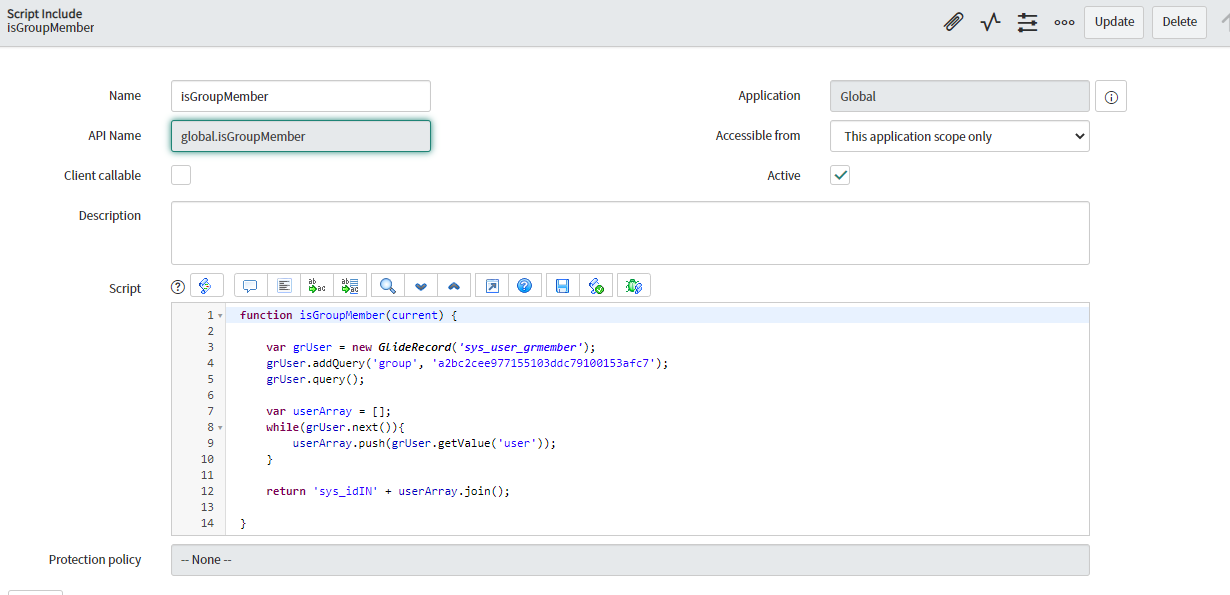Toggle the syntax editor on/off icon
This screenshot has width=1230, height=595.
[x=205, y=286]
